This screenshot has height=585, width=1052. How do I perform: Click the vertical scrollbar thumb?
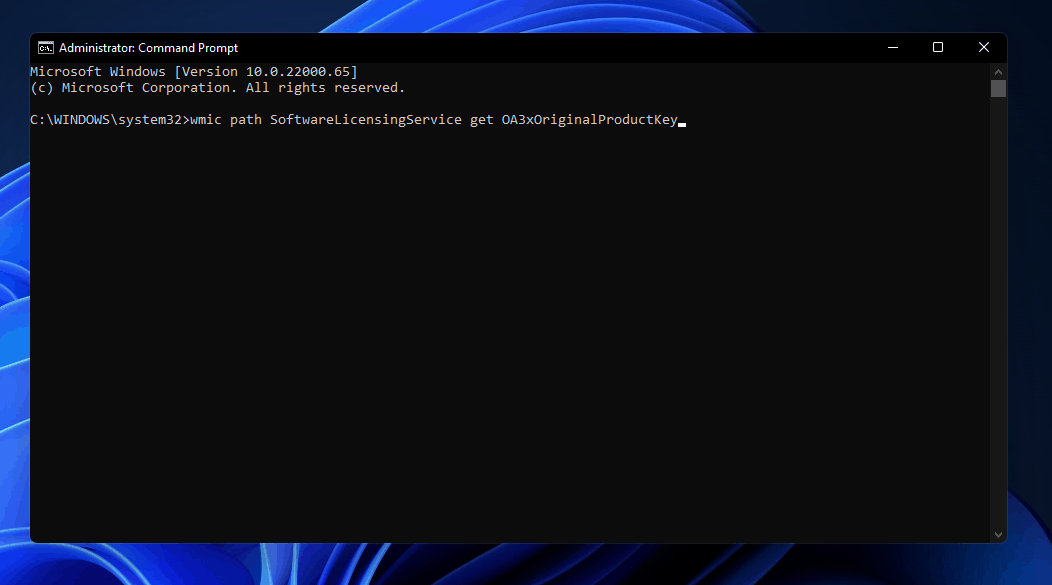coord(998,89)
